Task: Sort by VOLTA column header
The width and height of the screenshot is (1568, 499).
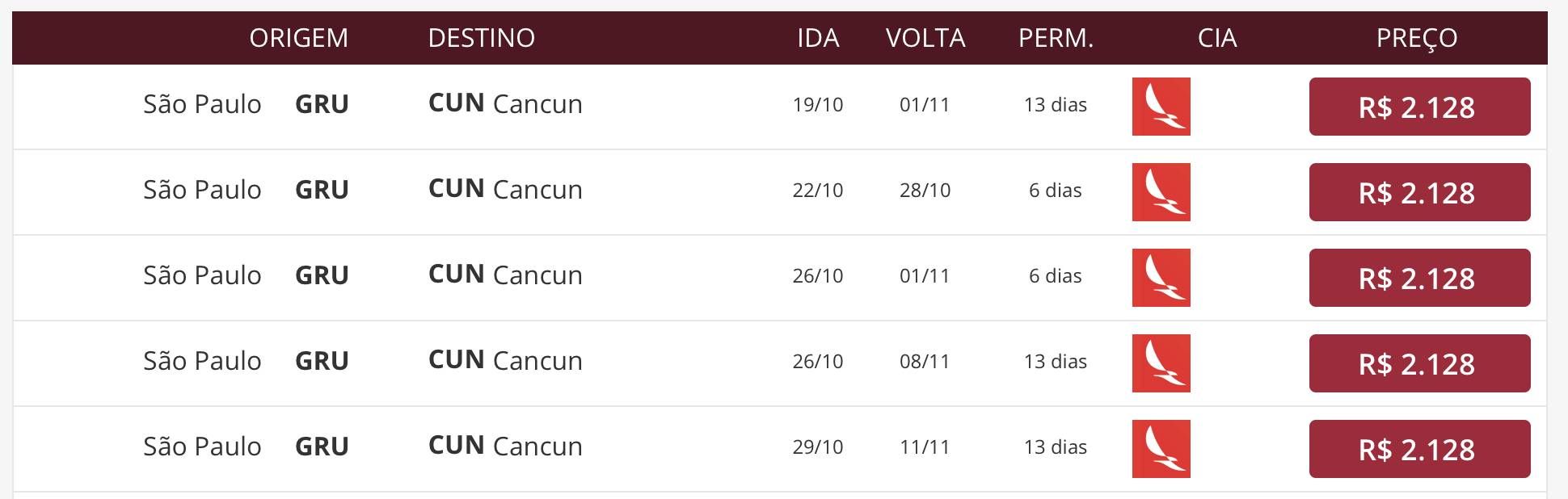Action: (x=925, y=38)
